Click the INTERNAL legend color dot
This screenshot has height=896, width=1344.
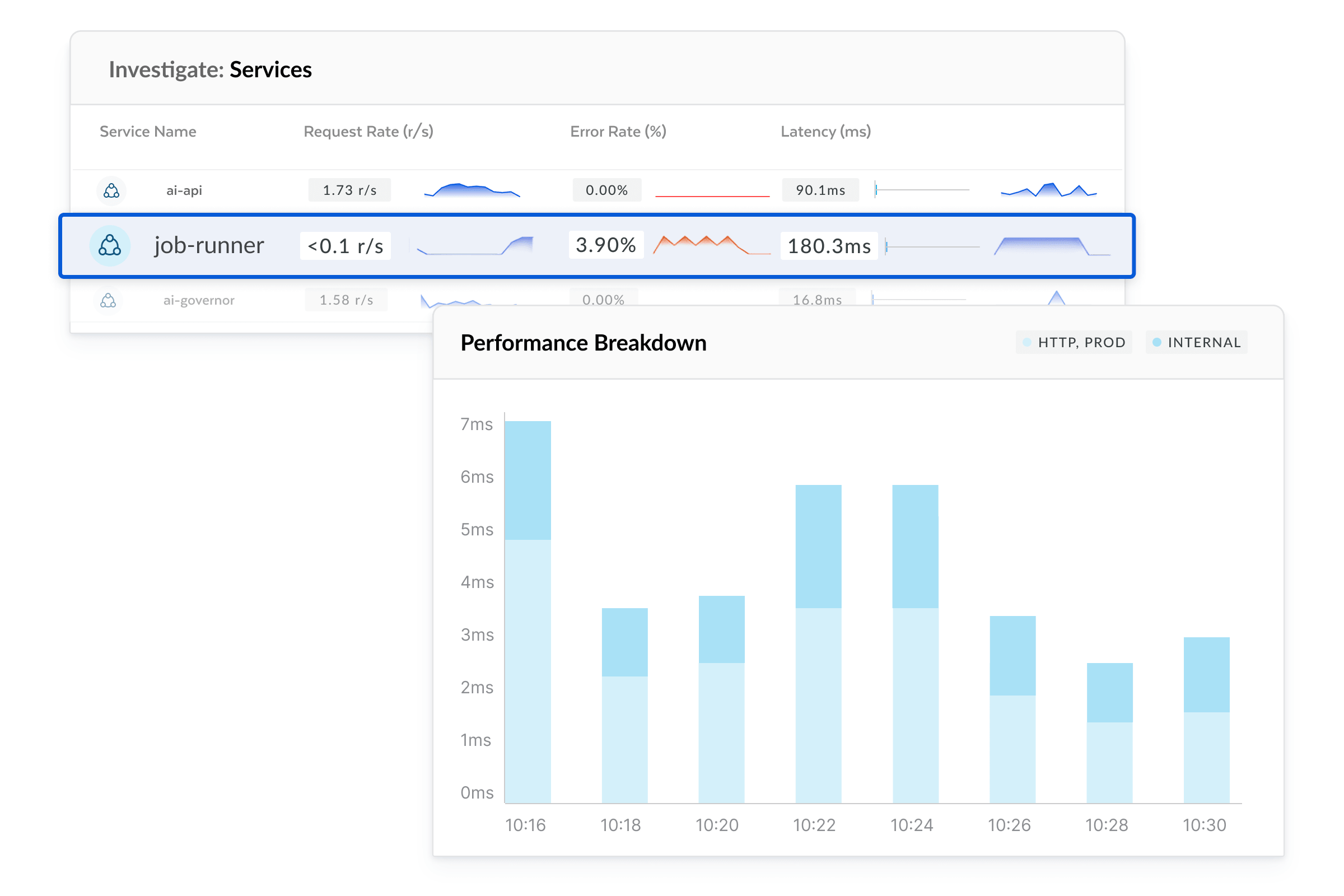pyautogui.click(x=1157, y=342)
